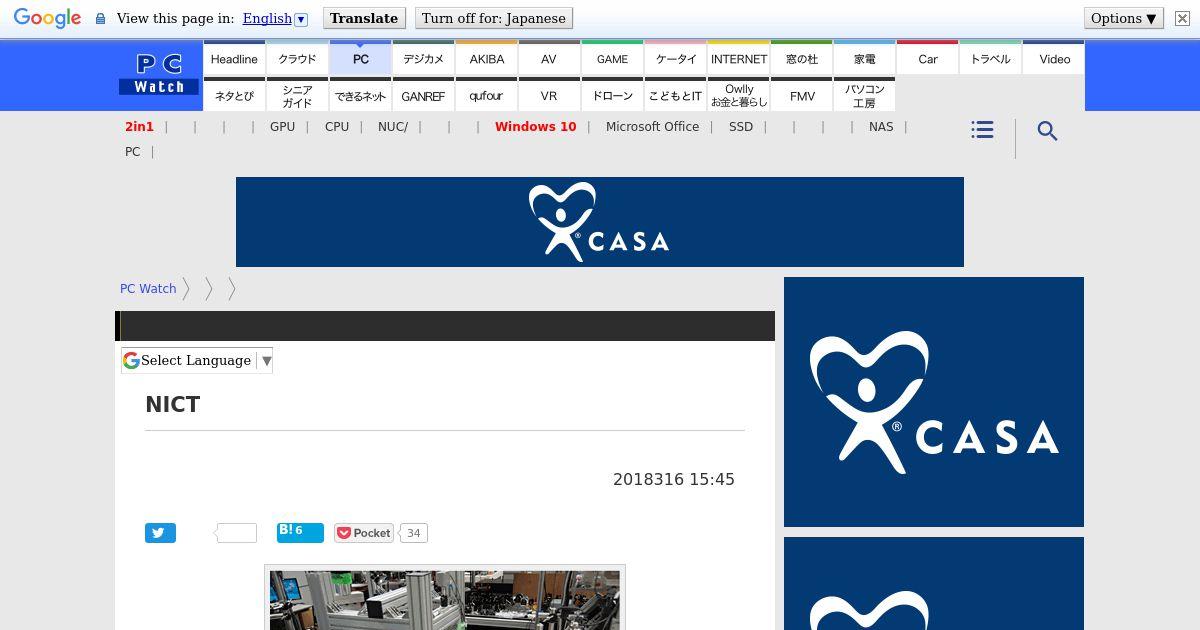The image size is (1200, 630).
Task: Click the lock icon in translate bar
Action: 100,19
